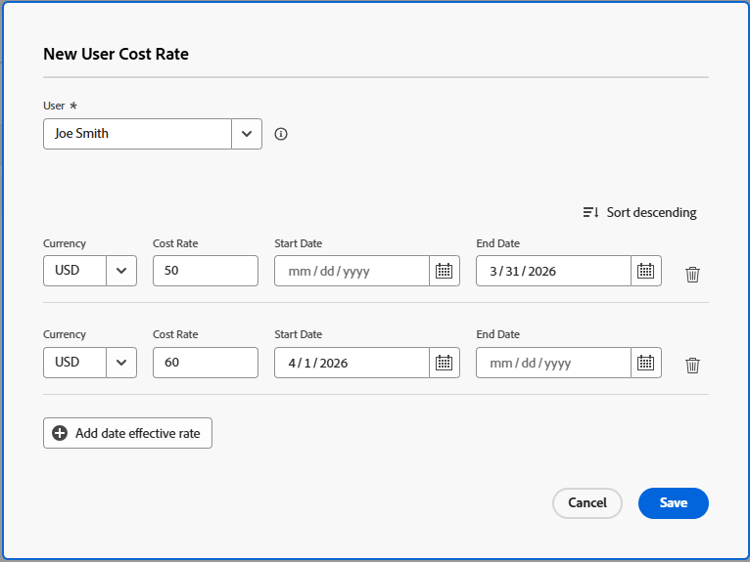
Task: Click the Cancel button
Action: click(x=587, y=503)
